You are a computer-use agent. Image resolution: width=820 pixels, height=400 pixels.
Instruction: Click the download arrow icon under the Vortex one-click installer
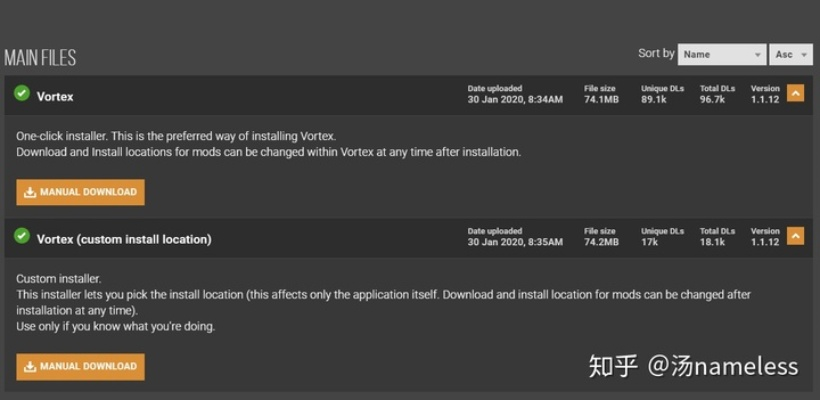pyautogui.click(x=30, y=192)
